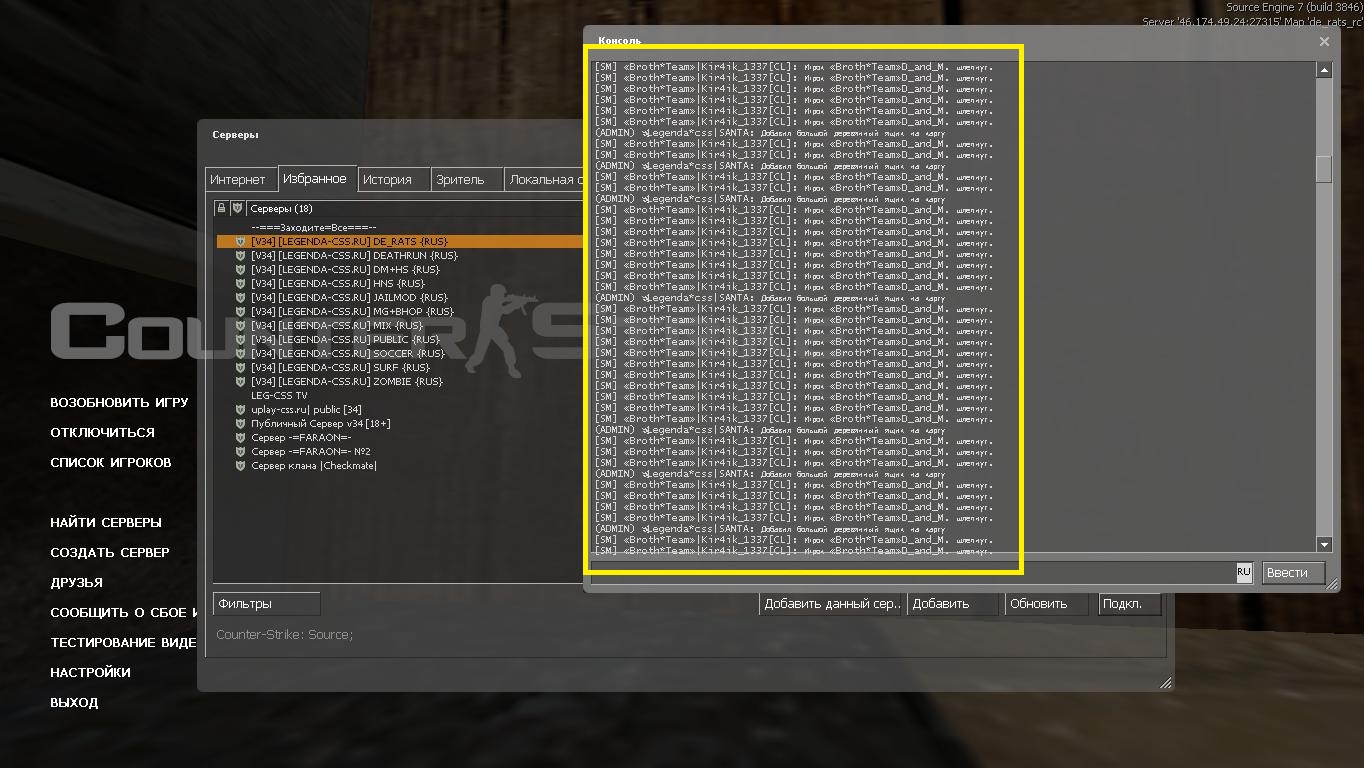The width and height of the screenshot is (1364, 768).
Task: Click the console scroll up arrow
Action: click(x=1324, y=70)
